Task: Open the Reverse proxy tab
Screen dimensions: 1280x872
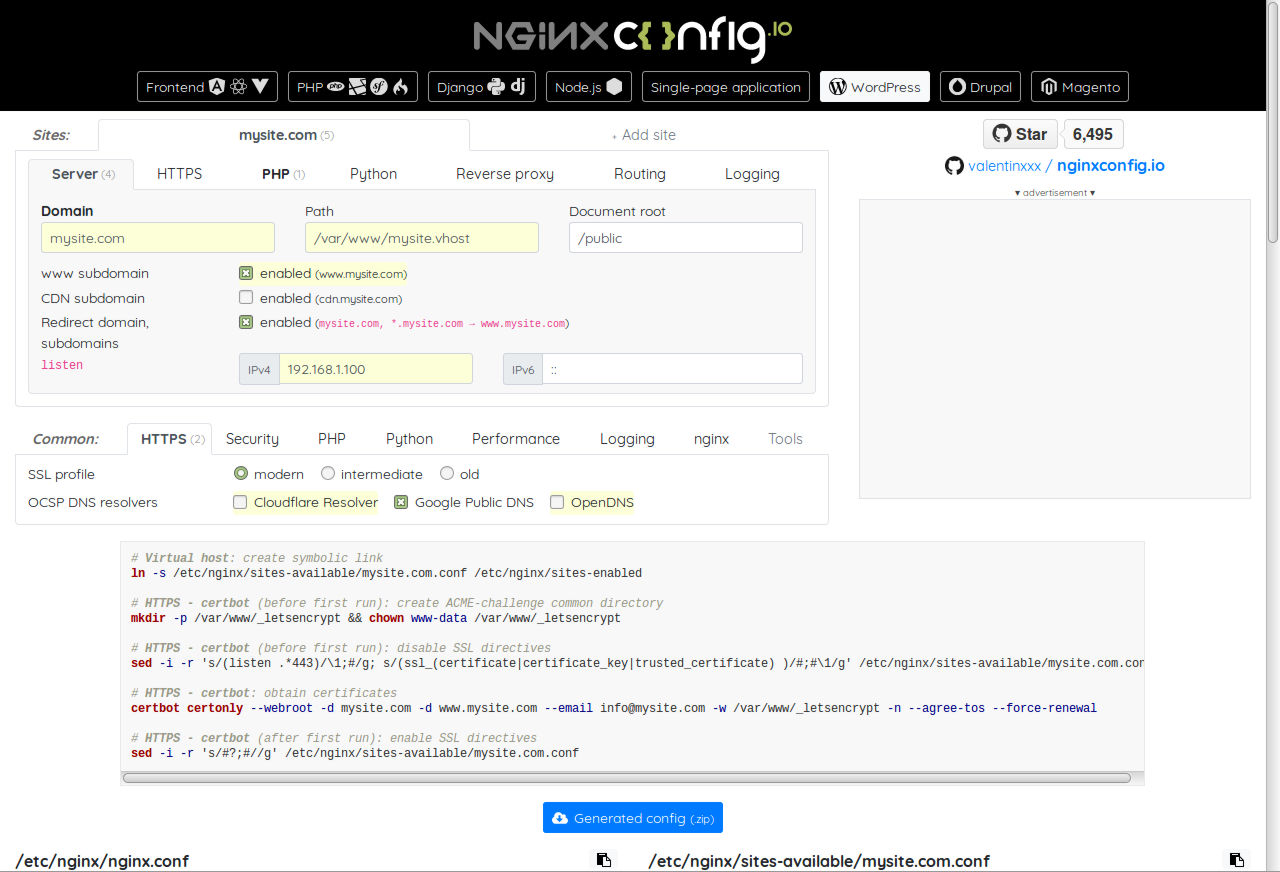Action: tap(505, 174)
